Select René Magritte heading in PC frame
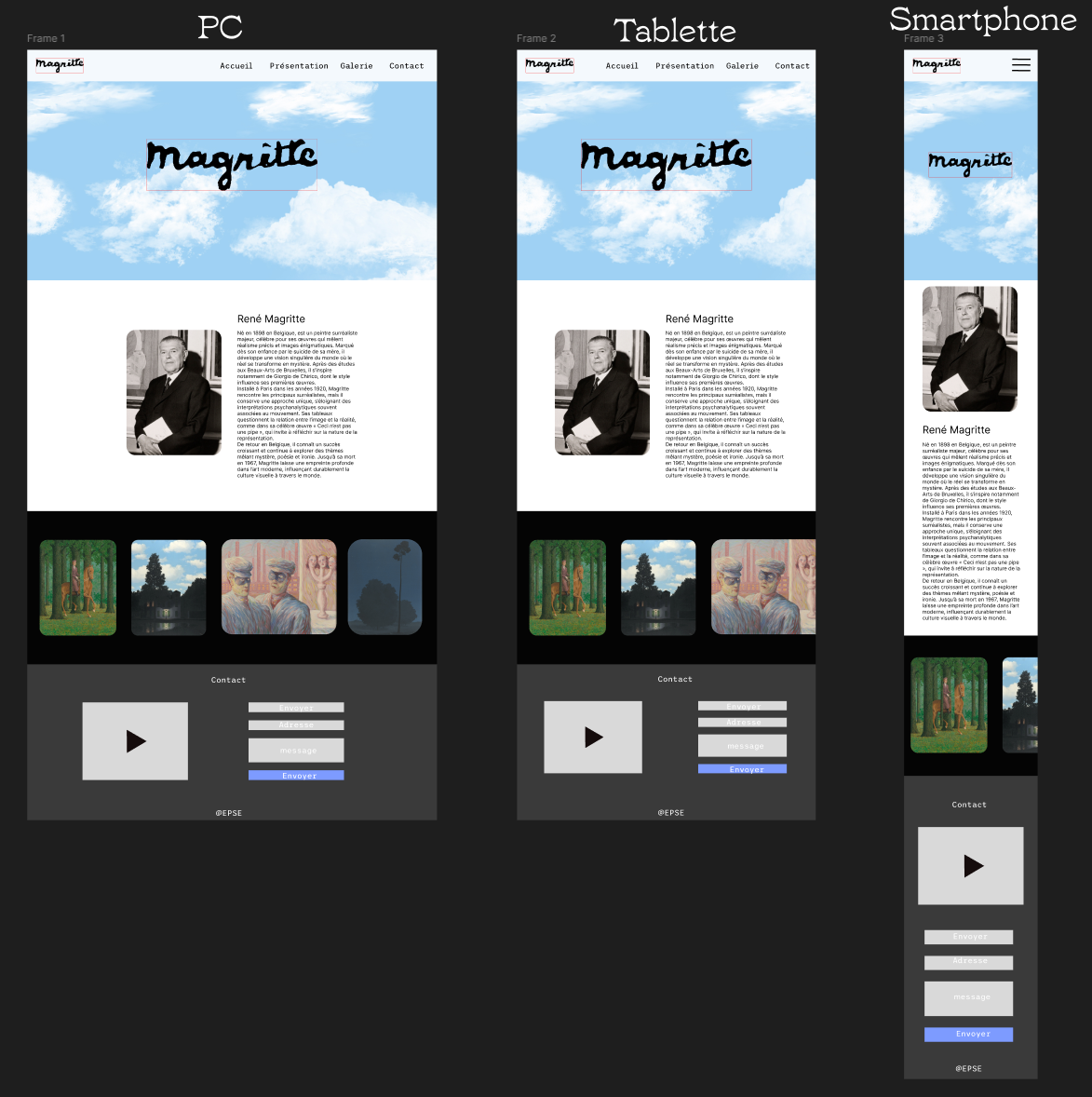The width and height of the screenshot is (1092, 1097). point(271,319)
